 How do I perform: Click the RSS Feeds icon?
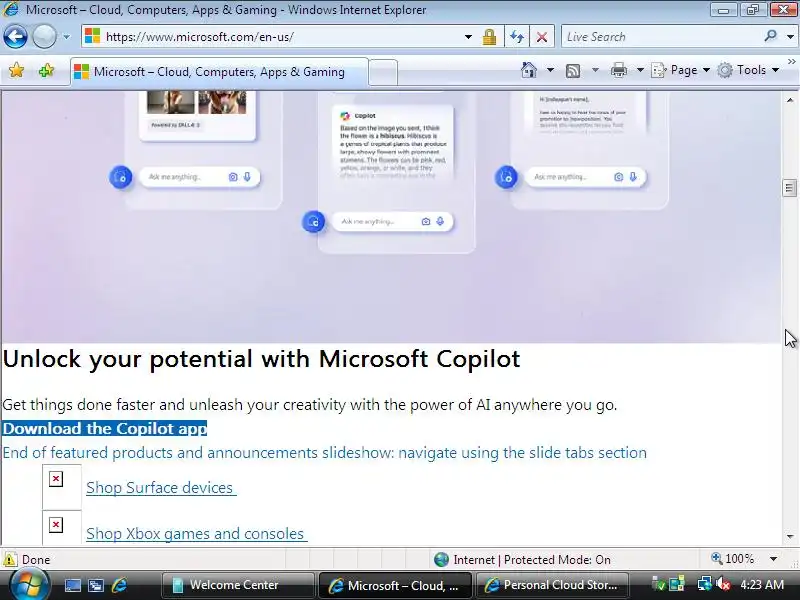(x=573, y=70)
